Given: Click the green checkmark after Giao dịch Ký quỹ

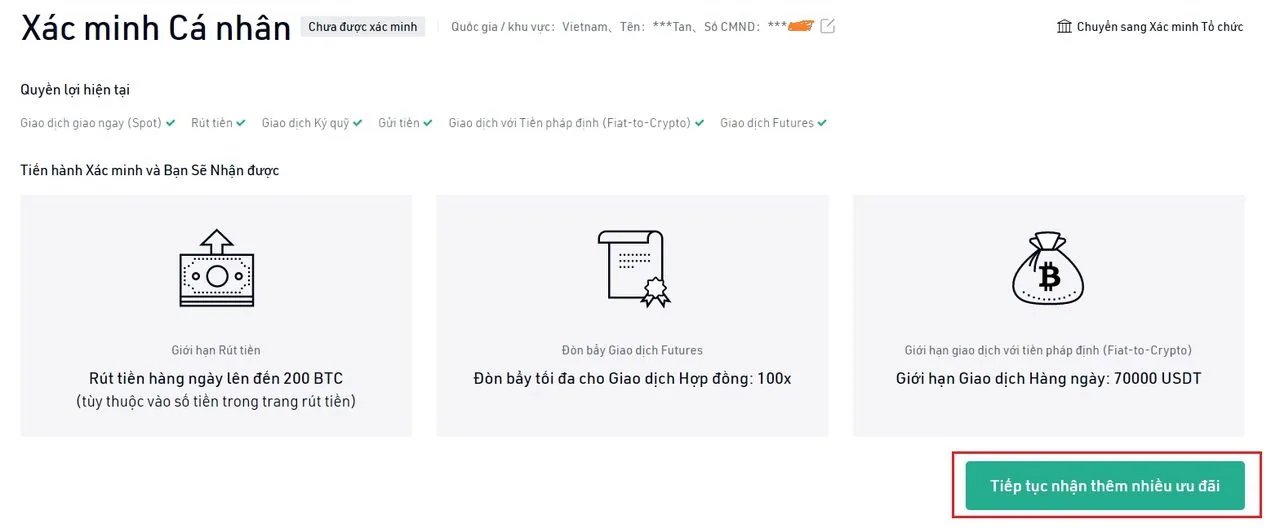Looking at the screenshot, I should click(x=358, y=123).
